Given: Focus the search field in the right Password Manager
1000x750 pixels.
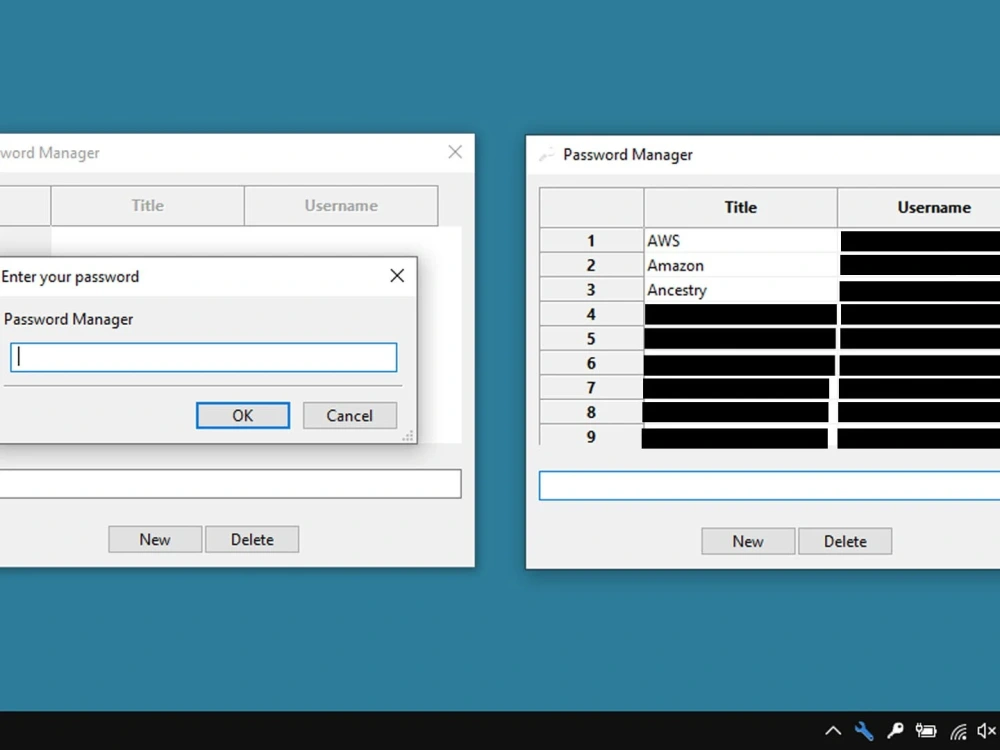Looking at the screenshot, I should click(x=769, y=486).
